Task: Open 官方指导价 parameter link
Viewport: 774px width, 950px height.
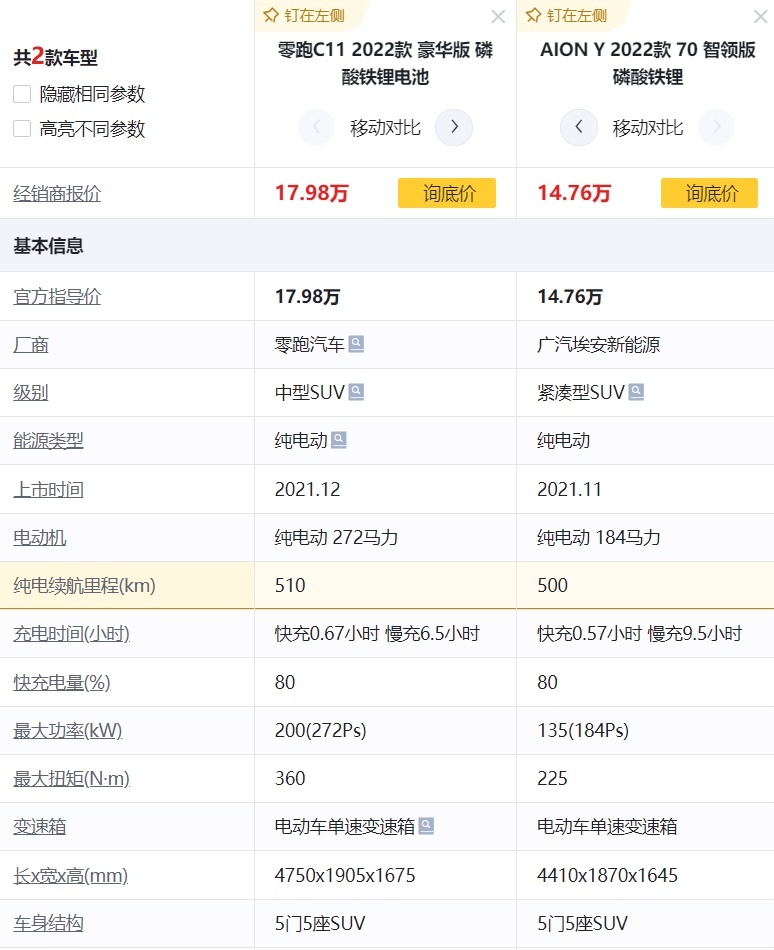Action: coord(57,296)
